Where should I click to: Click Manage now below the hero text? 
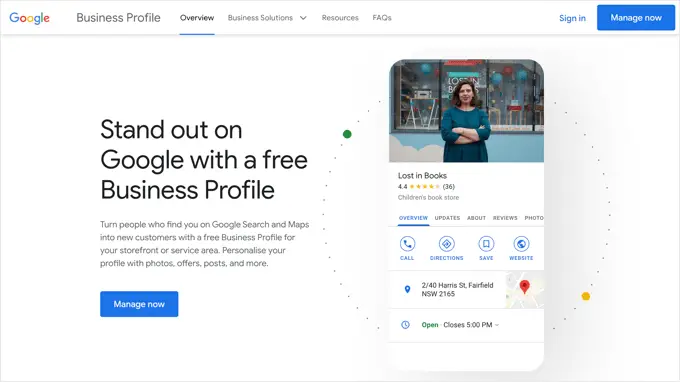[139, 304]
